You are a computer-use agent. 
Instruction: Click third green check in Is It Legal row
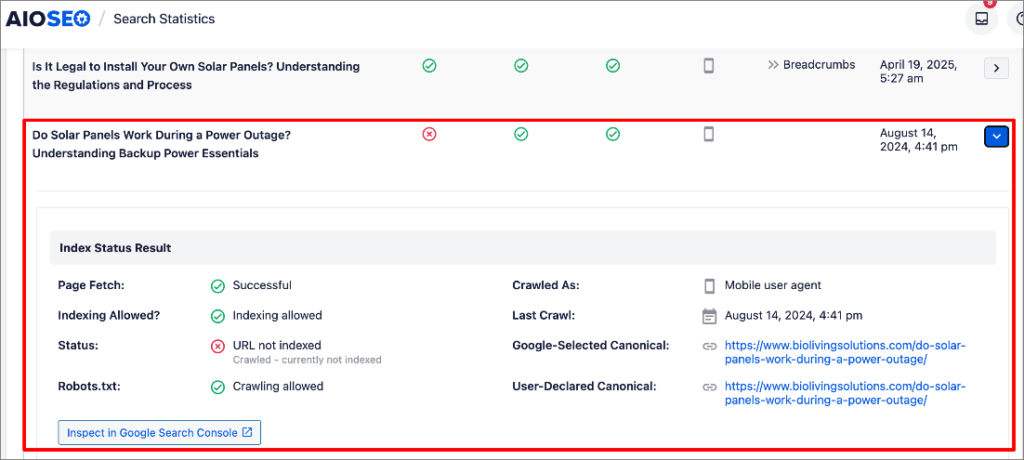(x=612, y=65)
